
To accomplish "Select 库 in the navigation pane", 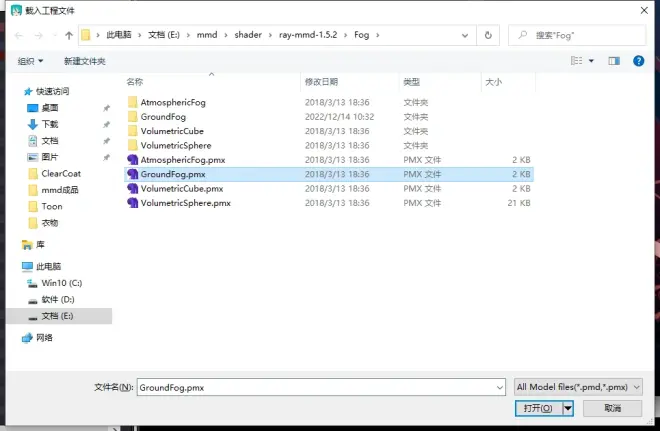I will point(40,245).
